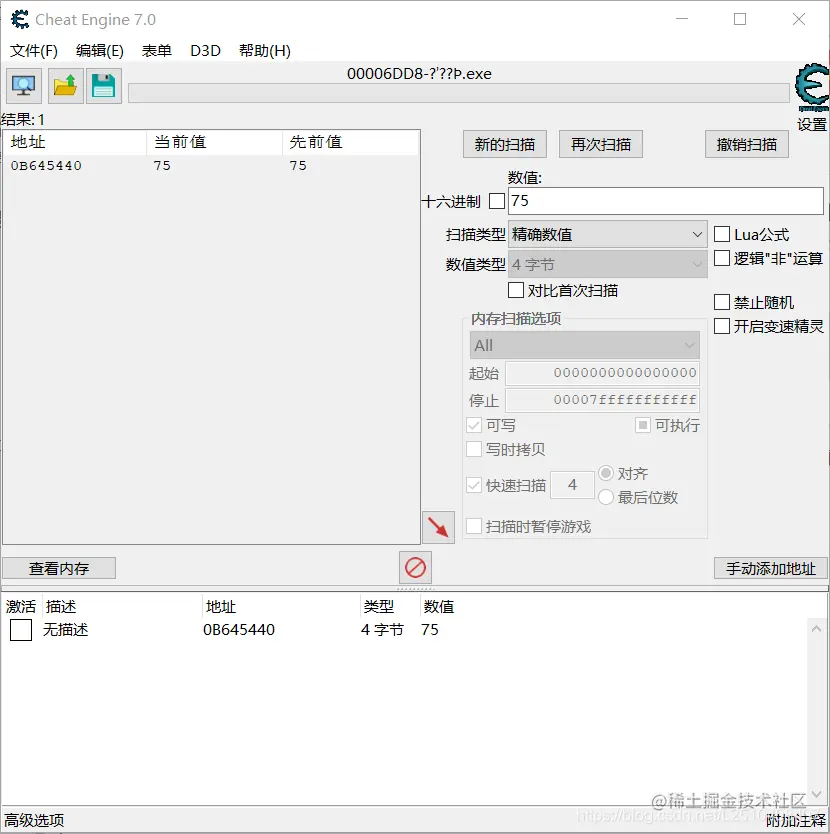Expand the All memory region dropdown
The image size is (830, 834).
coord(584,344)
